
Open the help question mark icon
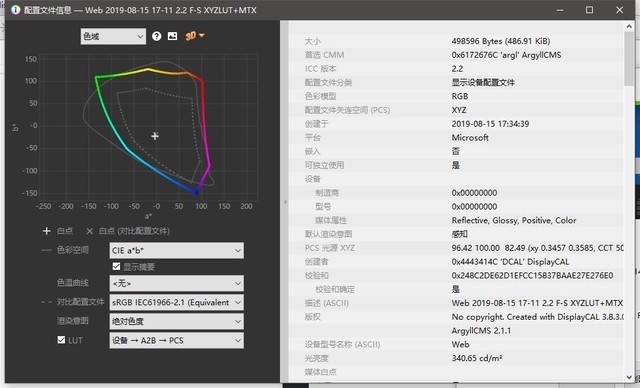pyautogui.click(x=156, y=36)
